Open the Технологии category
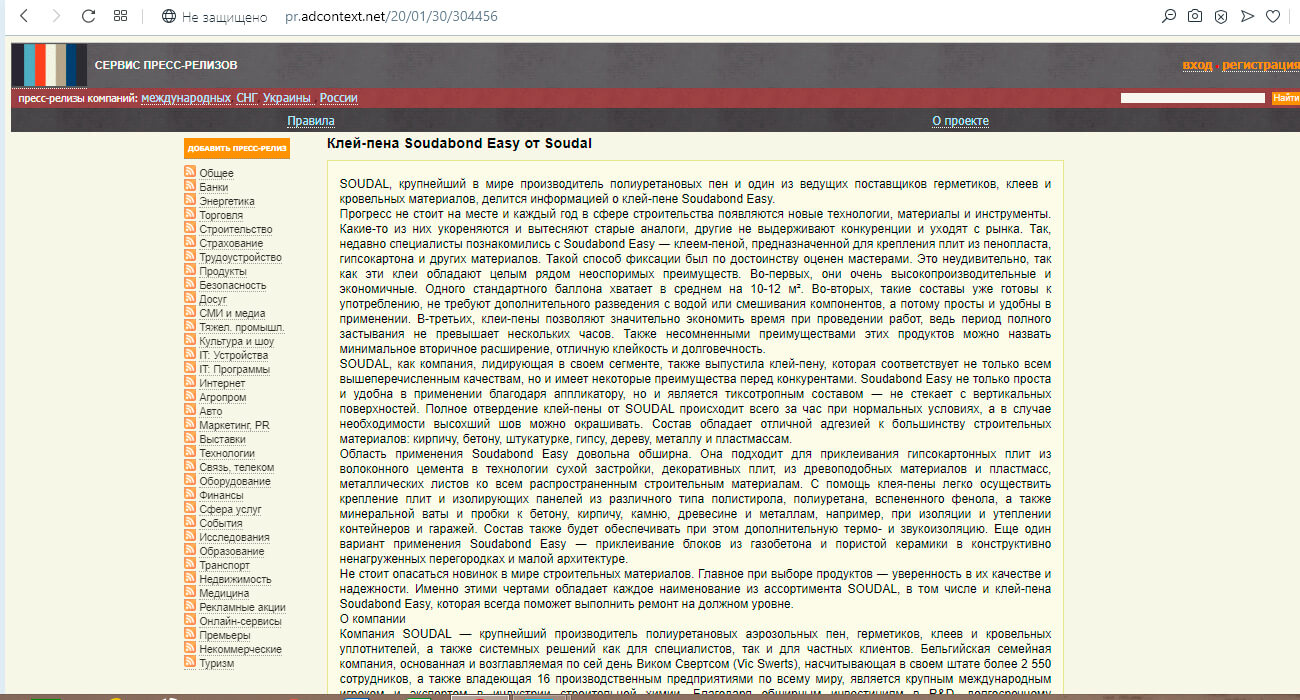This screenshot has height=700, width=1300. pos(227,453)
